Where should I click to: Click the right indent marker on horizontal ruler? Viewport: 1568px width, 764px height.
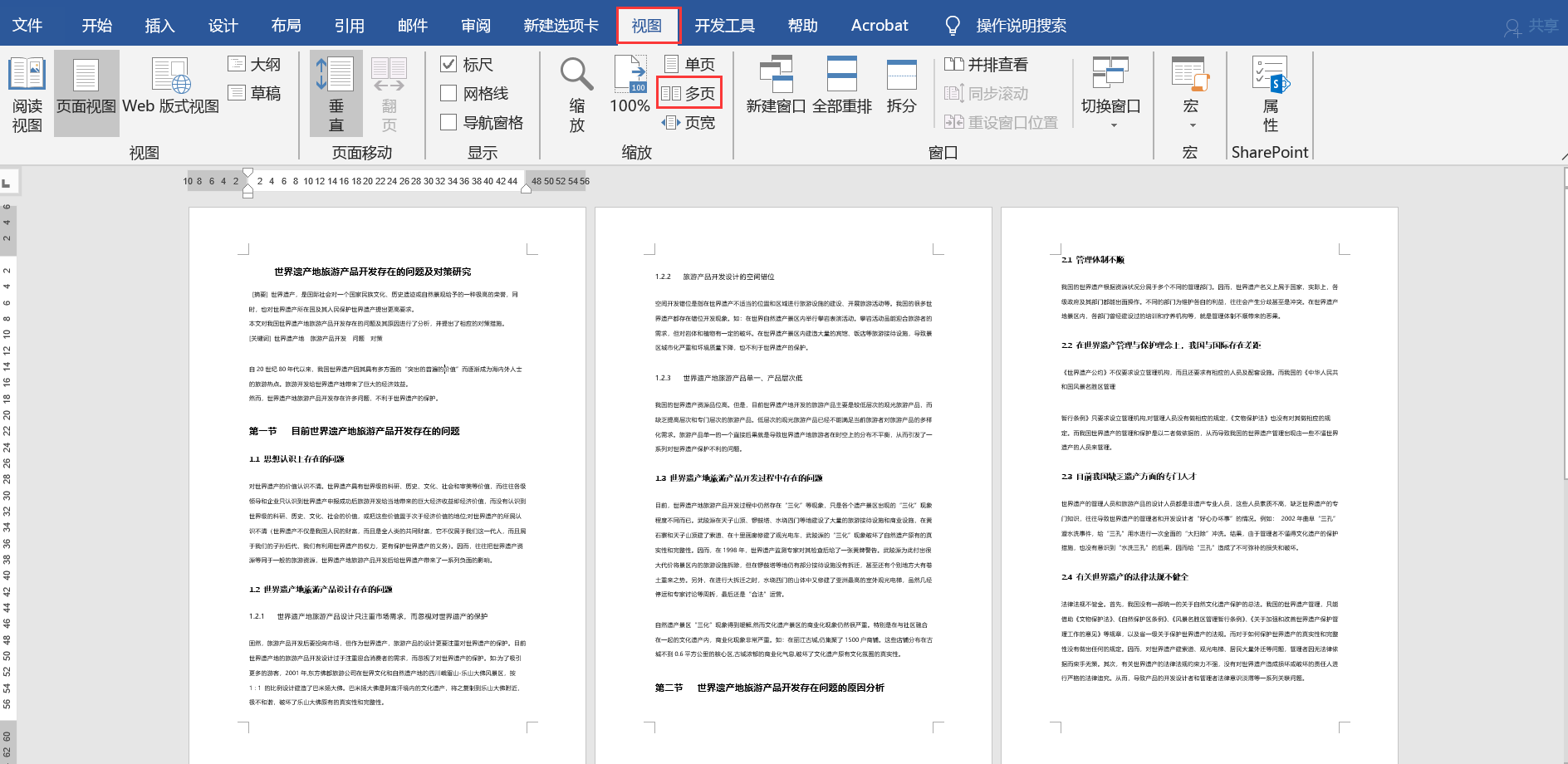point(526,189)
